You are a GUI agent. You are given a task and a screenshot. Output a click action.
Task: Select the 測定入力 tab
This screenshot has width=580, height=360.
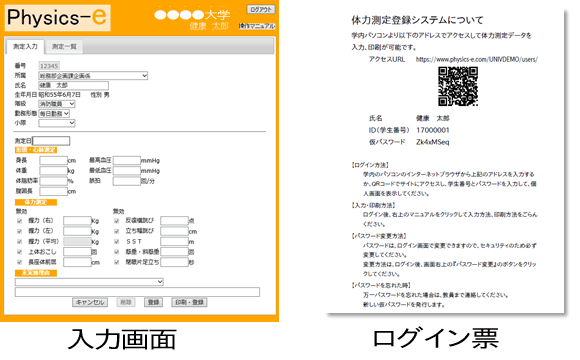[x=25, y=47]
